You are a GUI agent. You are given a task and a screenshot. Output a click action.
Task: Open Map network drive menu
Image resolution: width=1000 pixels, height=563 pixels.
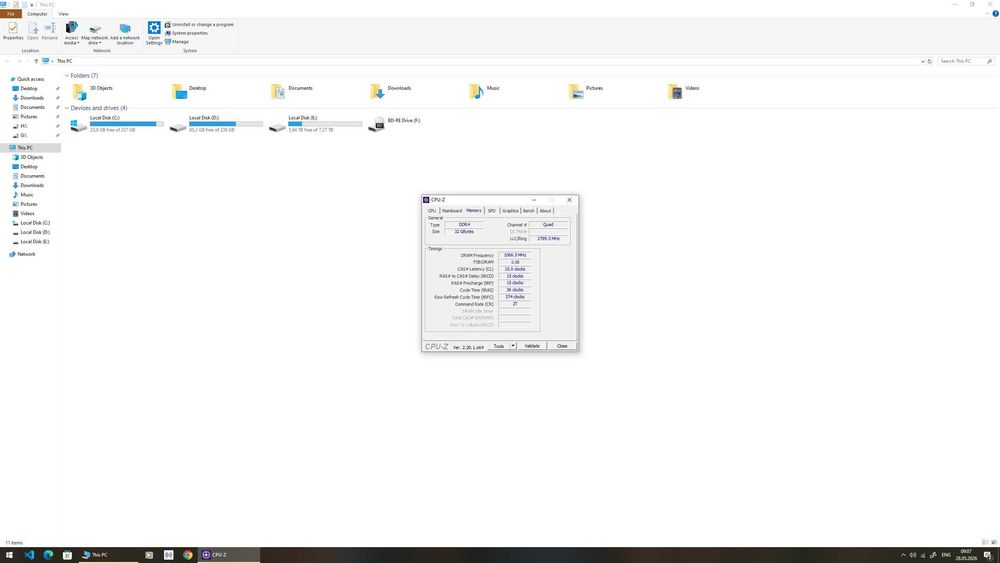coord(94,33)
